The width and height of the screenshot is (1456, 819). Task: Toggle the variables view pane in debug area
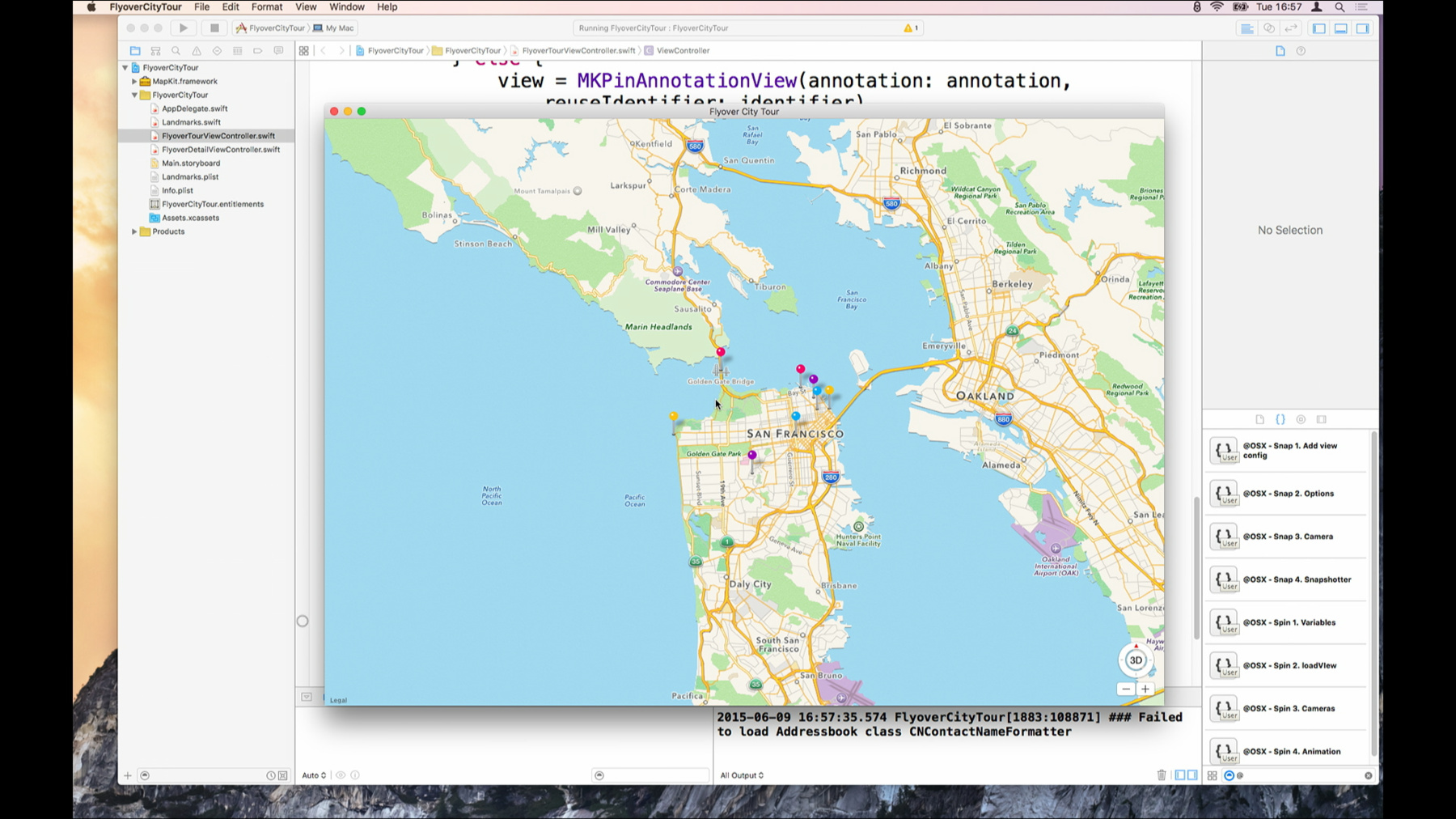(x=1179, y=775)
